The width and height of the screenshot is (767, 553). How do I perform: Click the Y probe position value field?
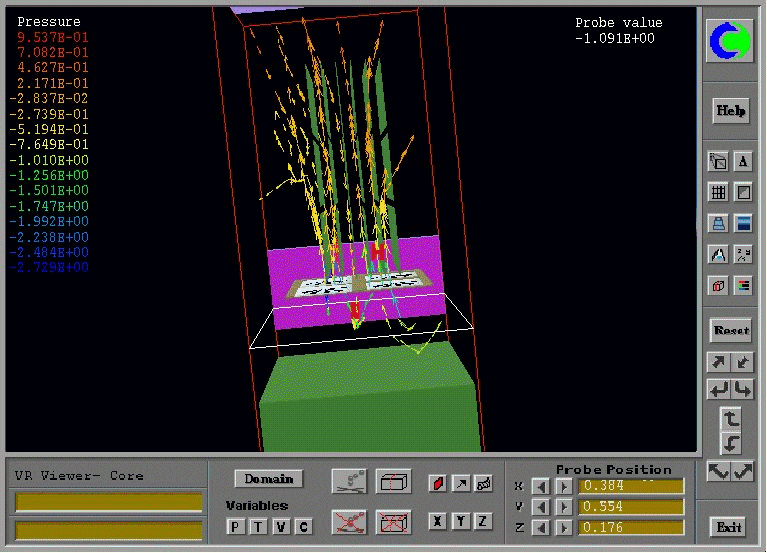pos(631,507)
